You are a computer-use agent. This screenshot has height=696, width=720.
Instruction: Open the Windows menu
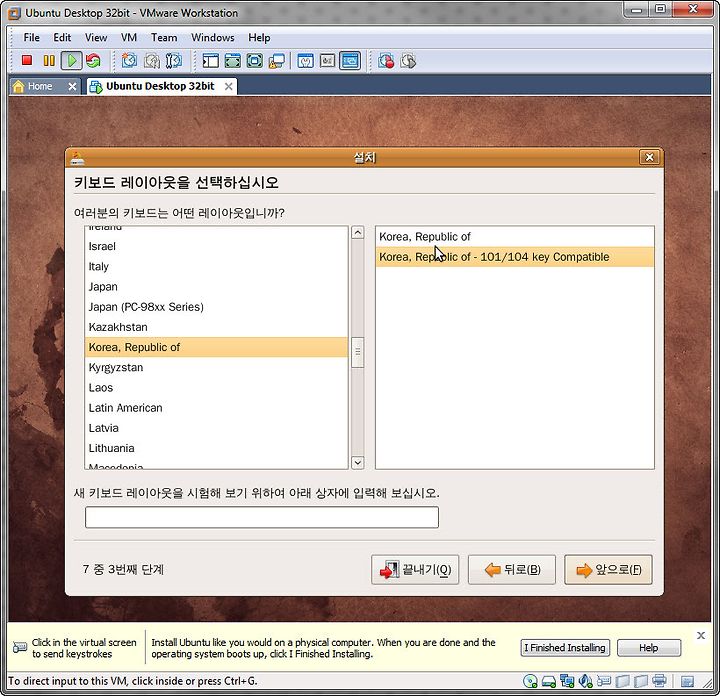click(213, 38)
